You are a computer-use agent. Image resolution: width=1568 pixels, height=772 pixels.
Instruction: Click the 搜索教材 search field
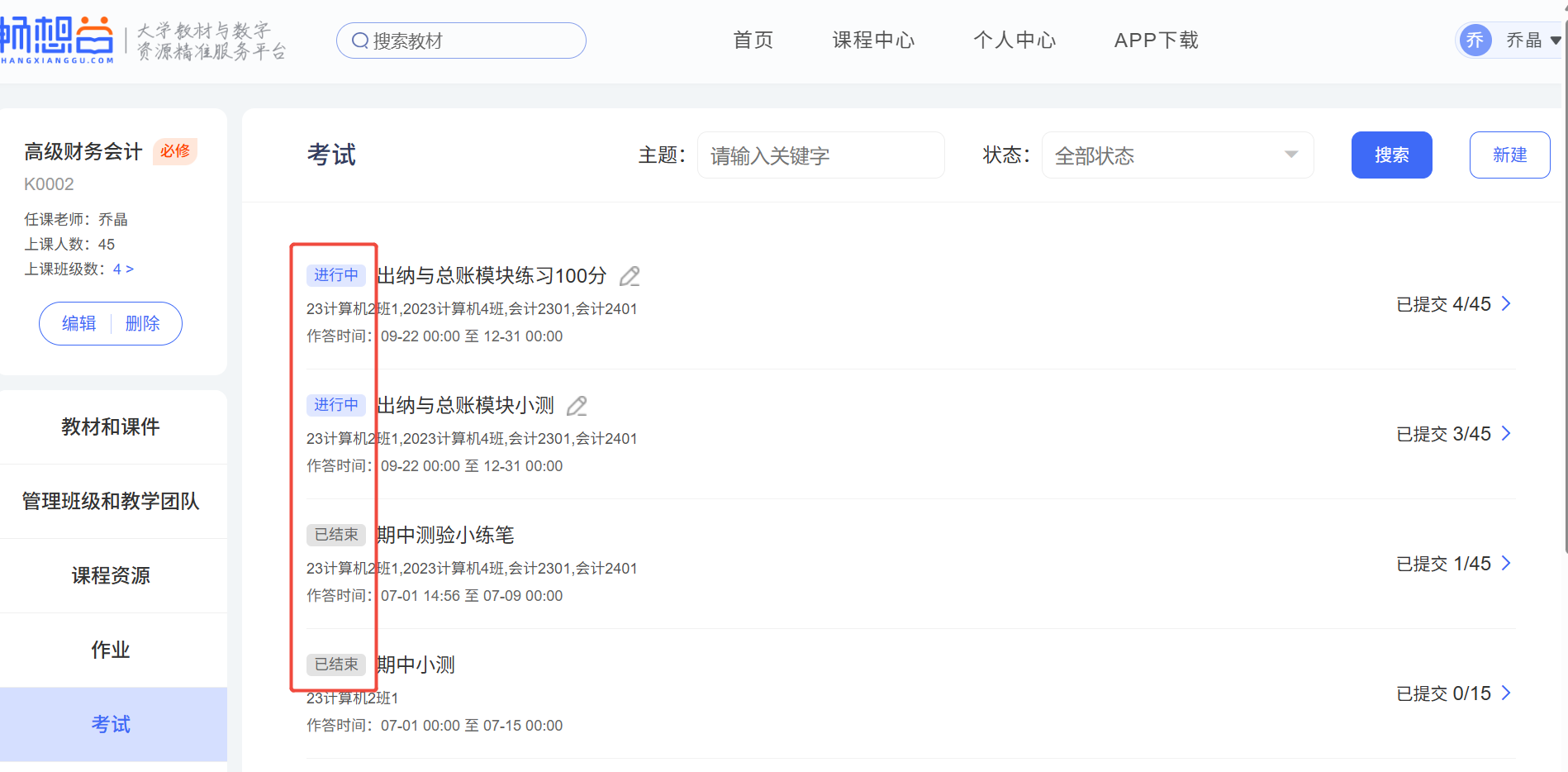[x=471, y=41]
